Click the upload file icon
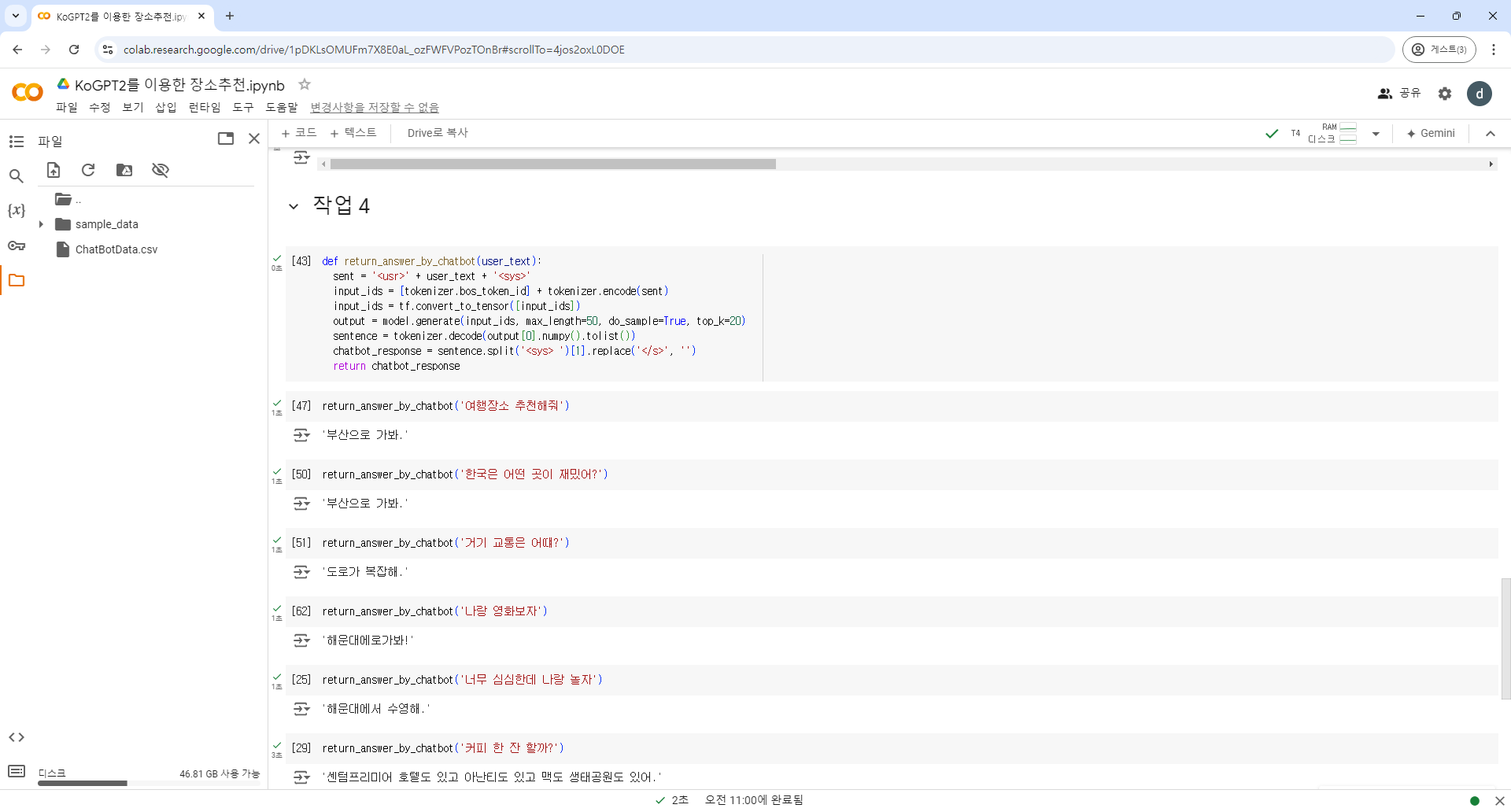 pos(54,170)
